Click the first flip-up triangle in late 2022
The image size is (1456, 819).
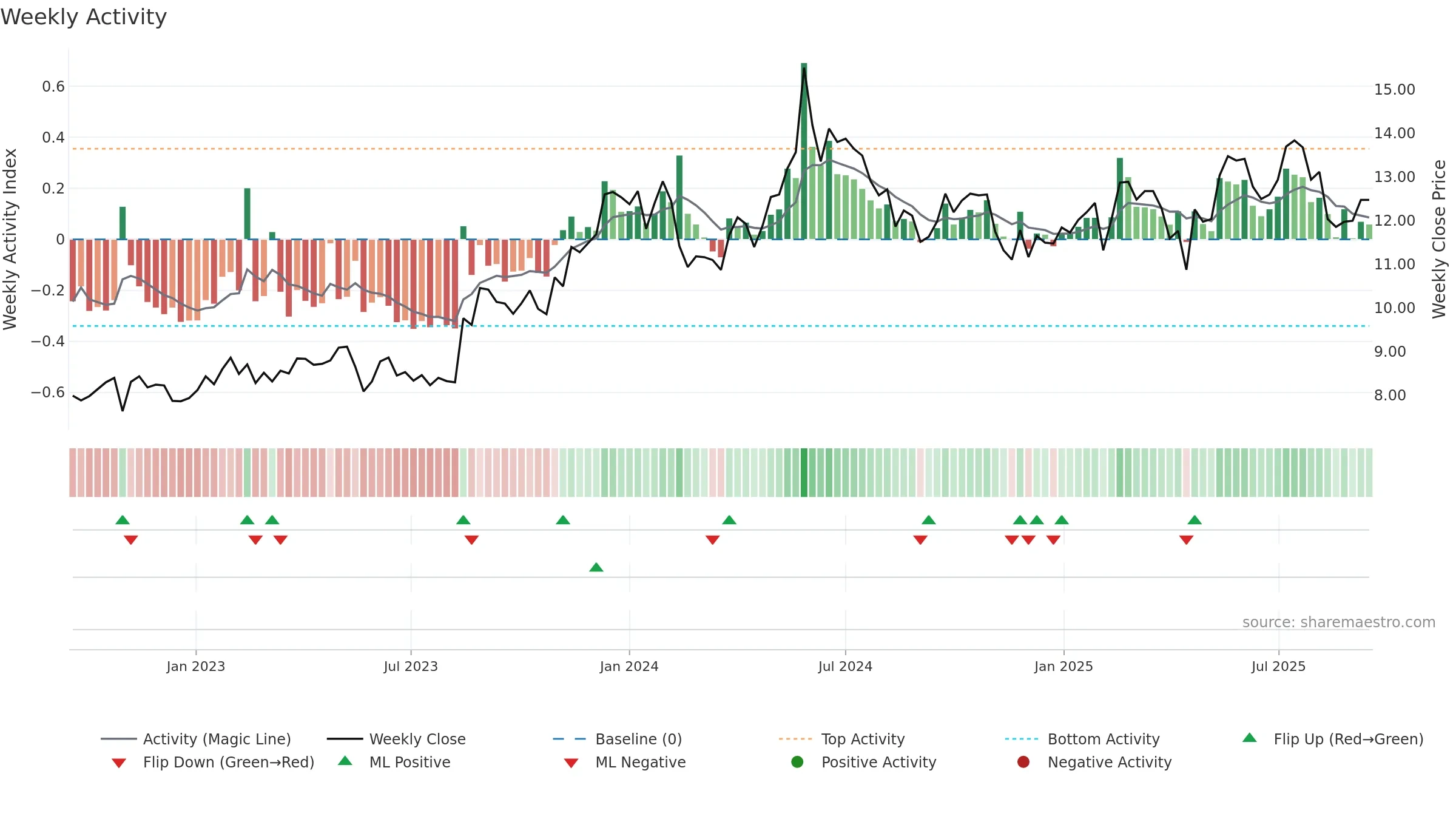coord(123,520)
